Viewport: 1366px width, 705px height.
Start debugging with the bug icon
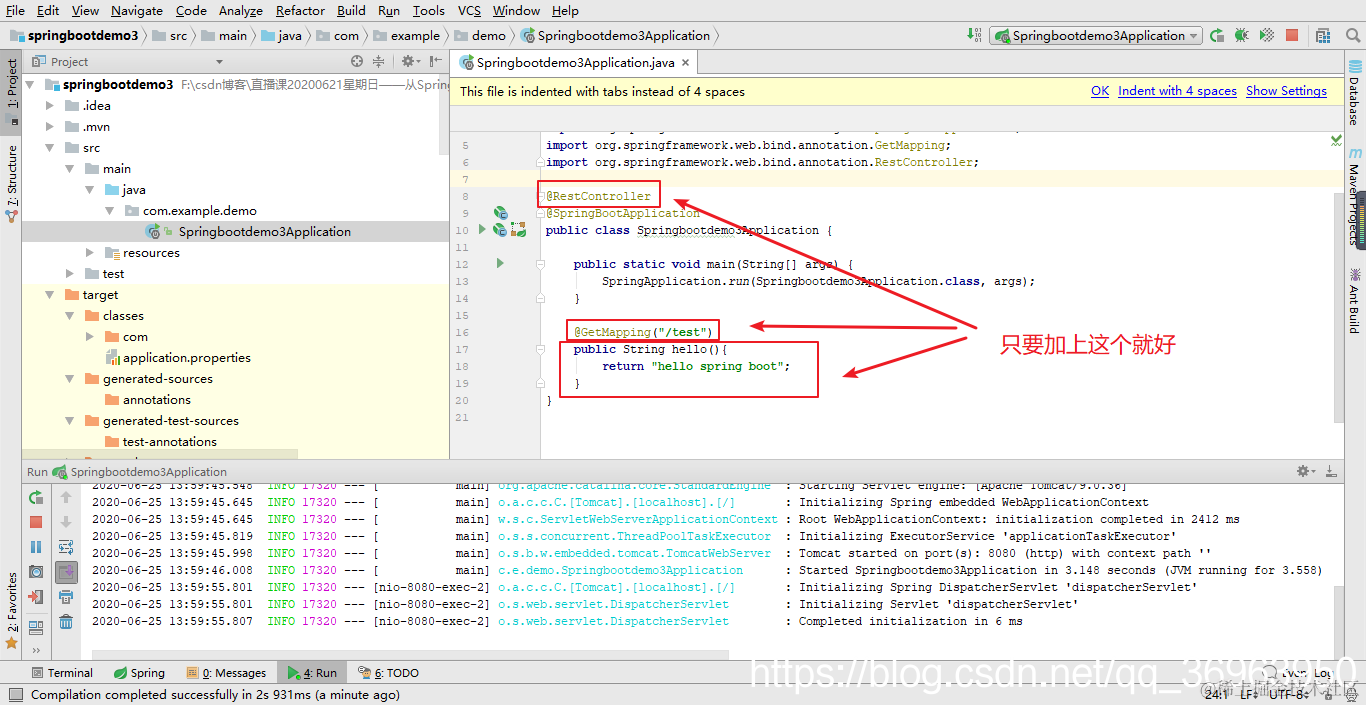[1242, 35]
